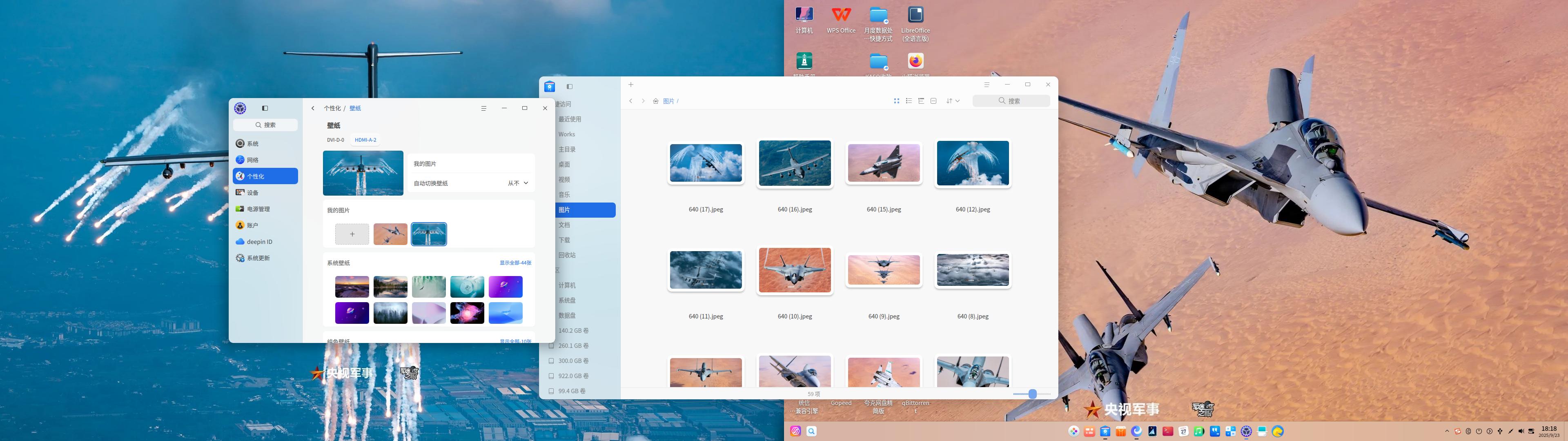This screenshot has height=441, width=1568.
Task: Toggle the control center sidebar
Action: coord(265,109)
